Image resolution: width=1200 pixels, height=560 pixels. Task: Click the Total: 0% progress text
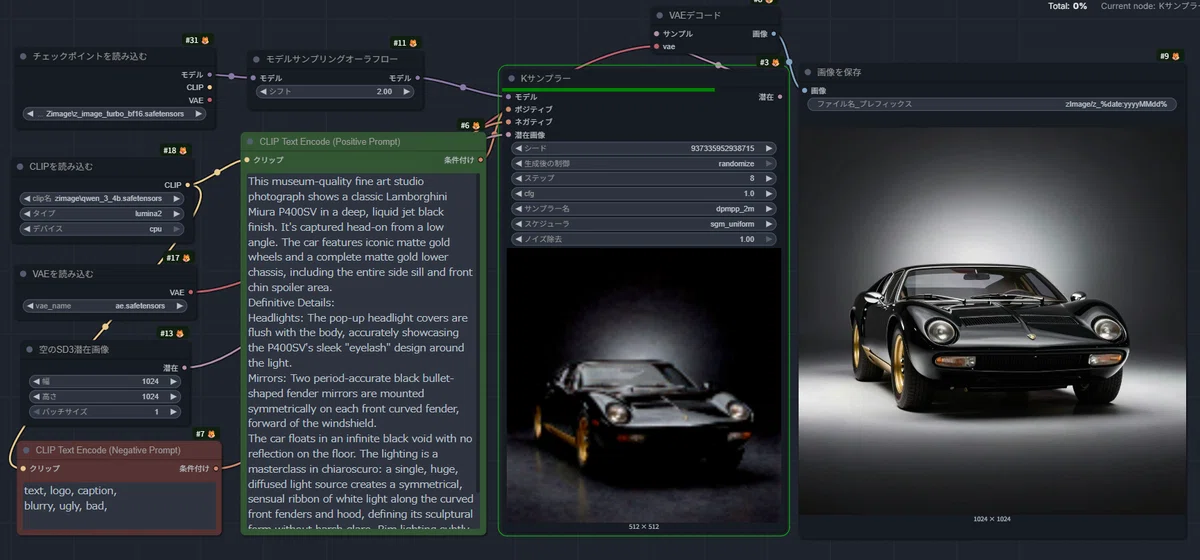pos(1067,6)
